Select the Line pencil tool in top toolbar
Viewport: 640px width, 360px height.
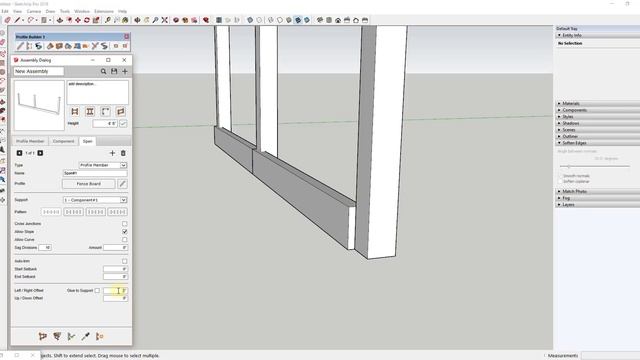point(17,20)
